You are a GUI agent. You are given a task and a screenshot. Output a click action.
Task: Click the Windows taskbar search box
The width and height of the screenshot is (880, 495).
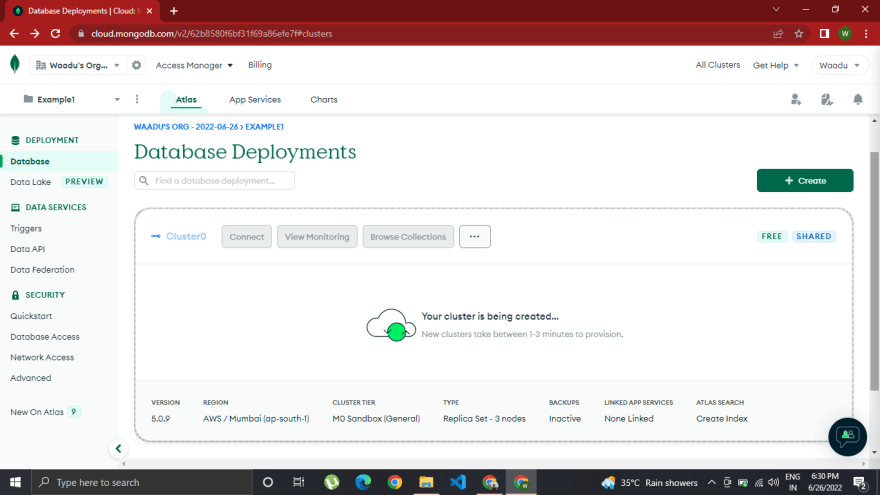point(141,482)
